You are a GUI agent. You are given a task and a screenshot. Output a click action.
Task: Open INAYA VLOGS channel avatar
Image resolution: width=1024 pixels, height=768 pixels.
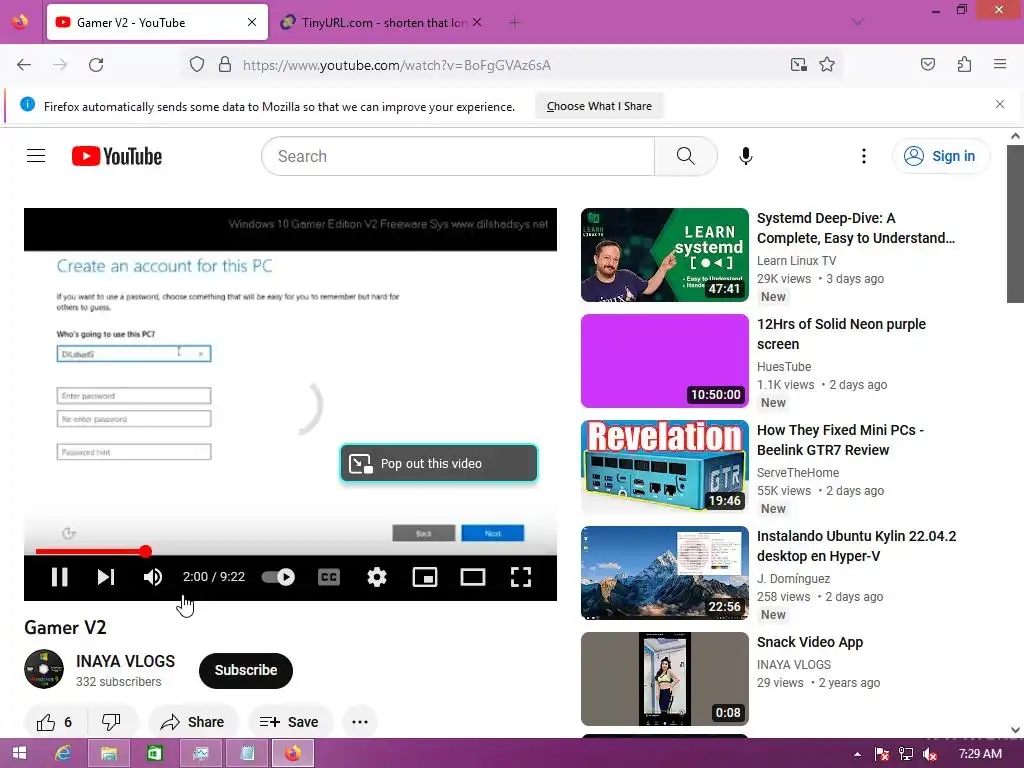44,669
